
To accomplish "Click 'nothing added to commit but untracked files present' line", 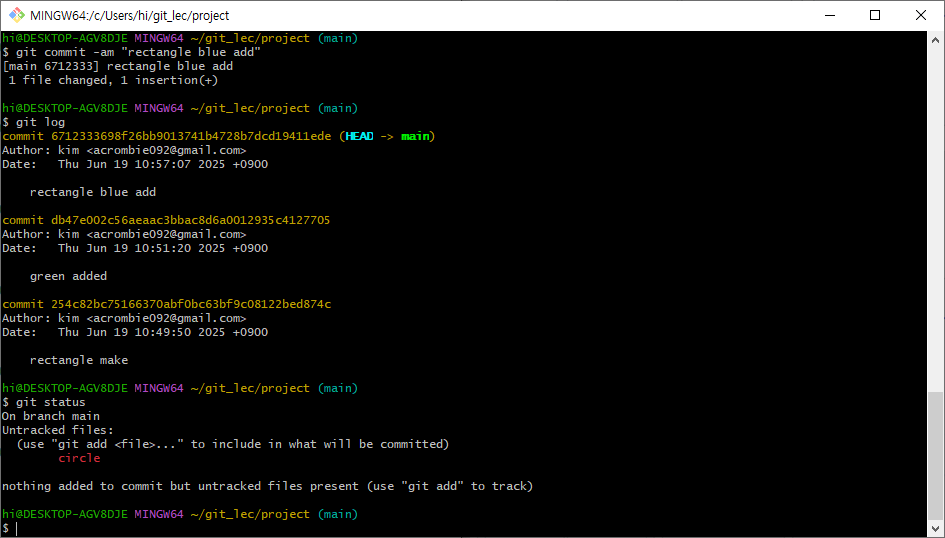I will pos(268,486).
